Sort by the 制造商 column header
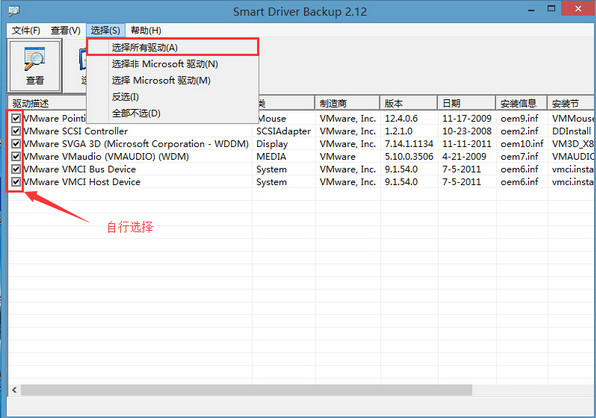The image size is (596, 418). [347, 103]
